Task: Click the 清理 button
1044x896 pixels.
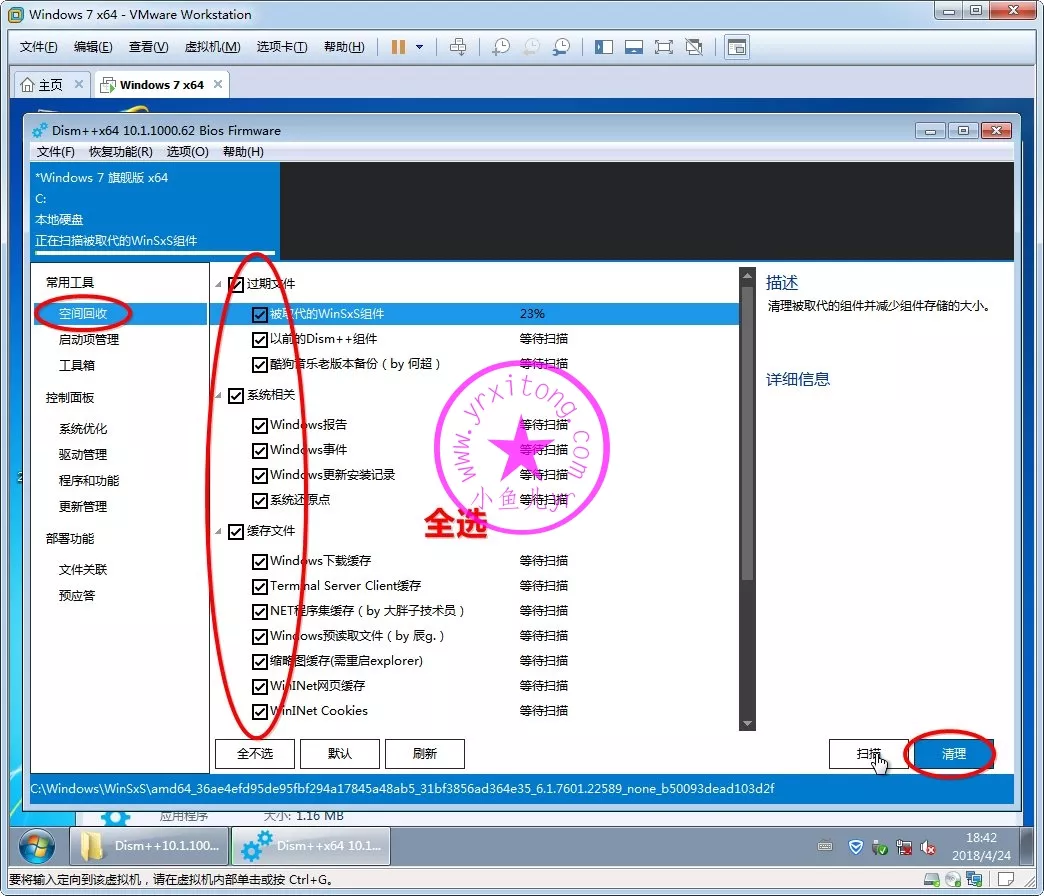Action: click(953, 754)
